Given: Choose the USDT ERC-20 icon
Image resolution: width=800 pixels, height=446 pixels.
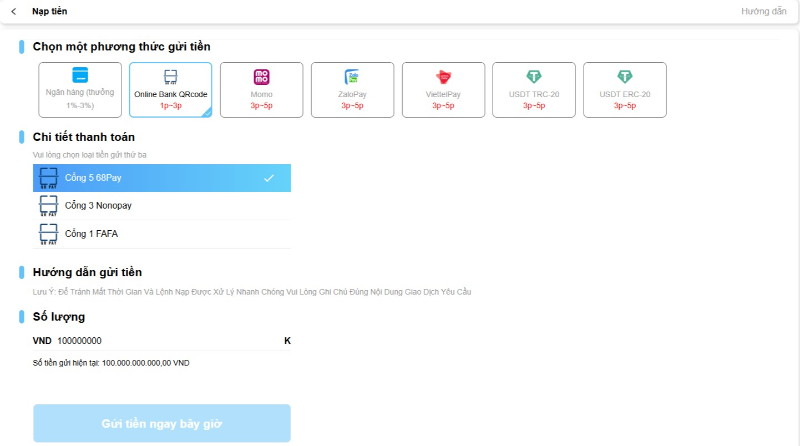Looking at the screenshot, I should tap(625, 76).
